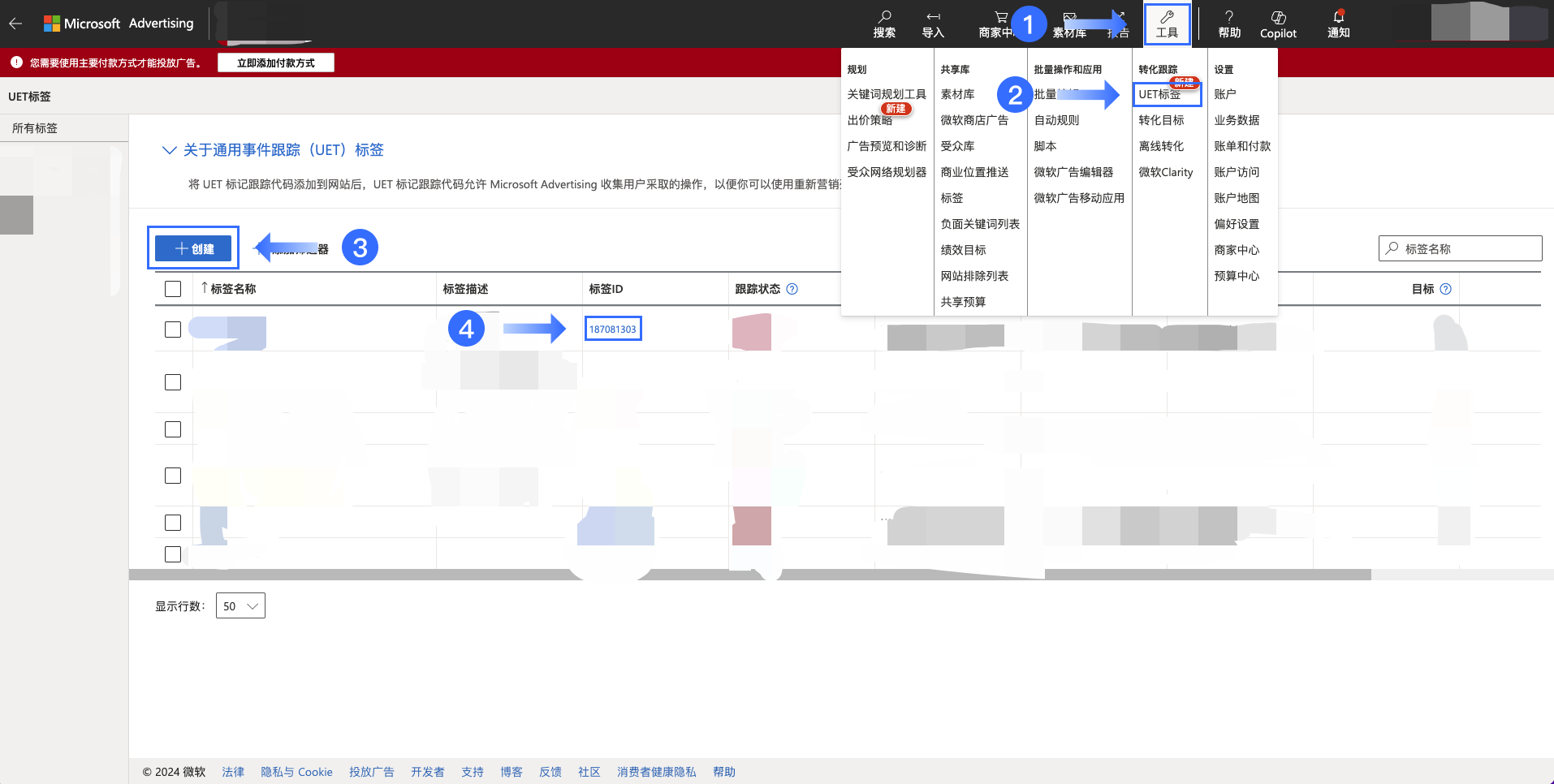
Task: Open 账户 in 设置 menu
Action: coord(1225,94)
